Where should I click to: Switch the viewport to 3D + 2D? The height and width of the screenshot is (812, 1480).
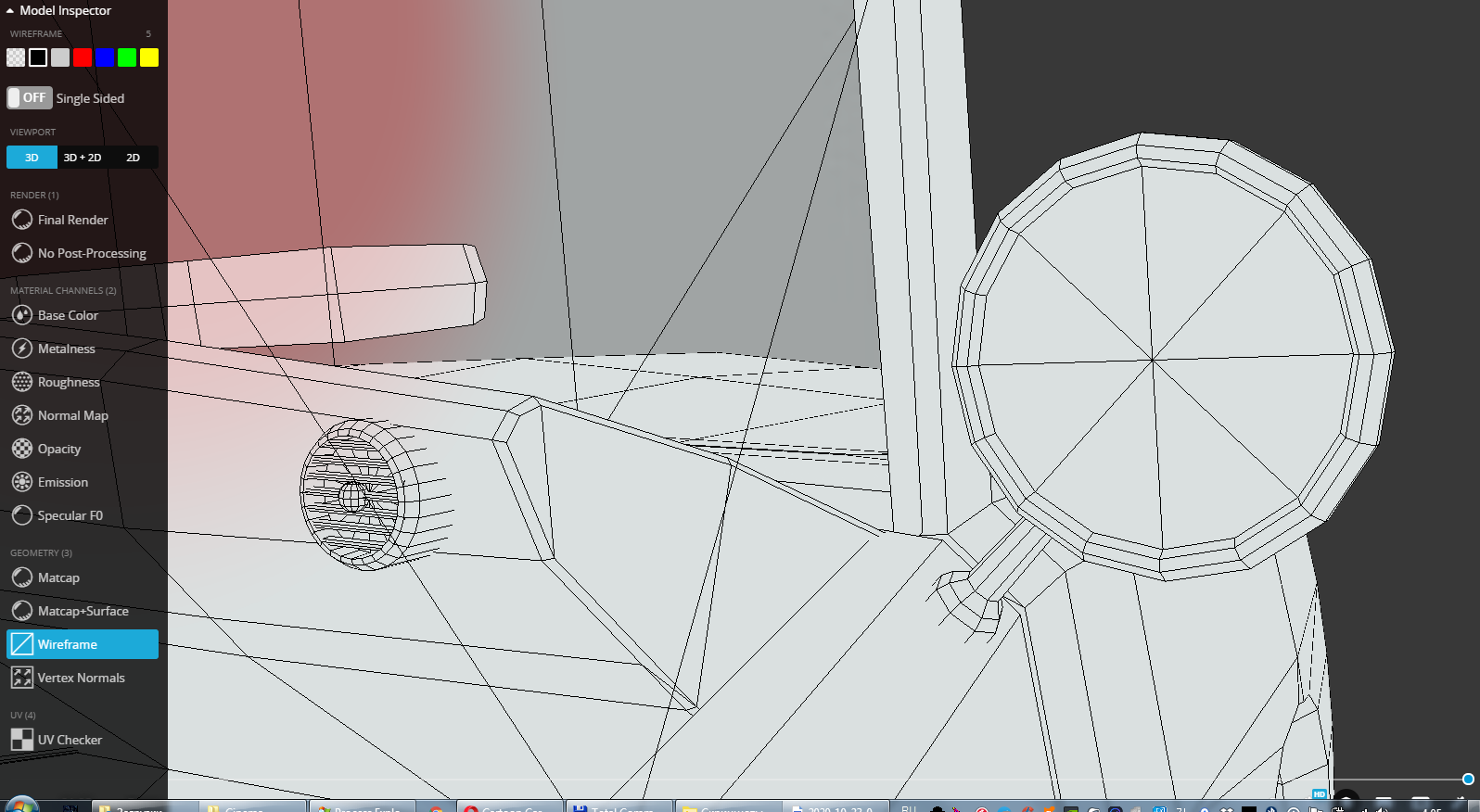[83, 158]
